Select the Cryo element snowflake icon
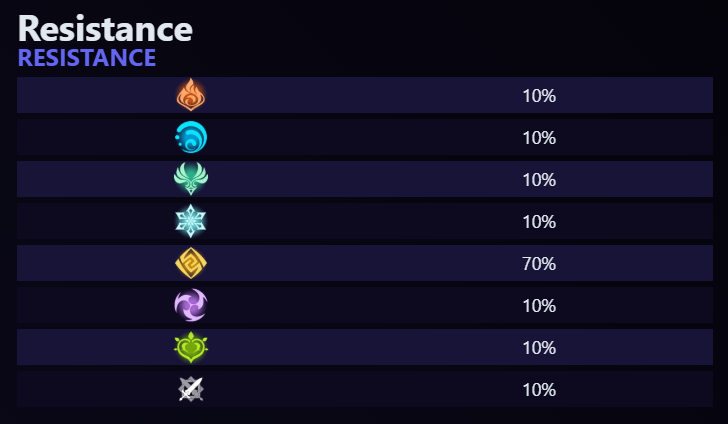This screenshot has width=728, height=424. [190, 221]
